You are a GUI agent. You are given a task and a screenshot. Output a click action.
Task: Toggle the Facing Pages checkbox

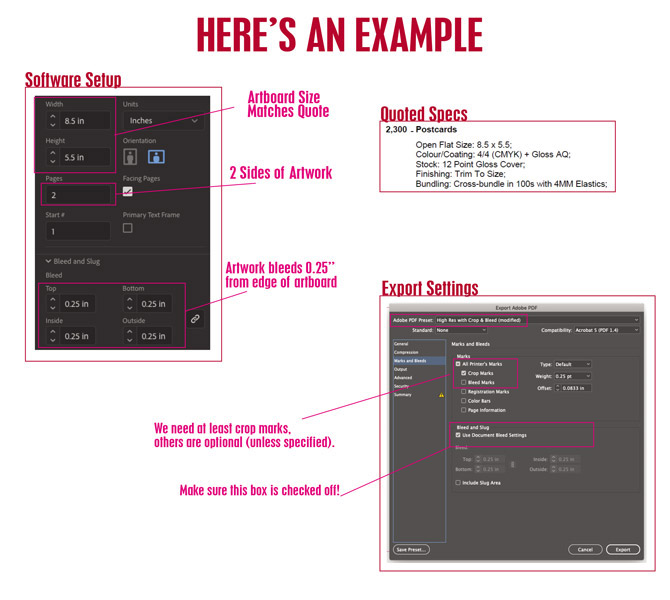(x=128, y=192)
